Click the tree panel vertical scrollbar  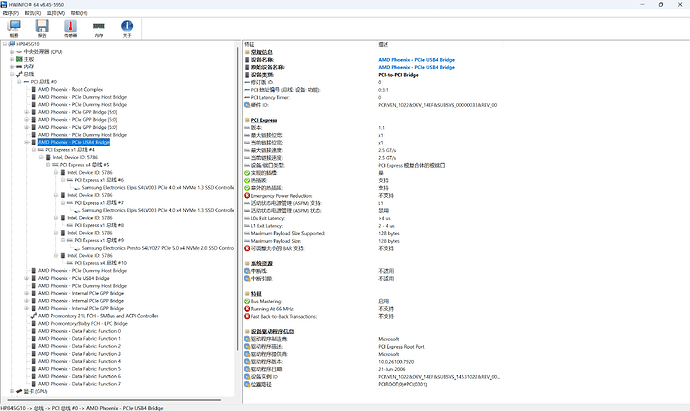(x=238, y=198)
